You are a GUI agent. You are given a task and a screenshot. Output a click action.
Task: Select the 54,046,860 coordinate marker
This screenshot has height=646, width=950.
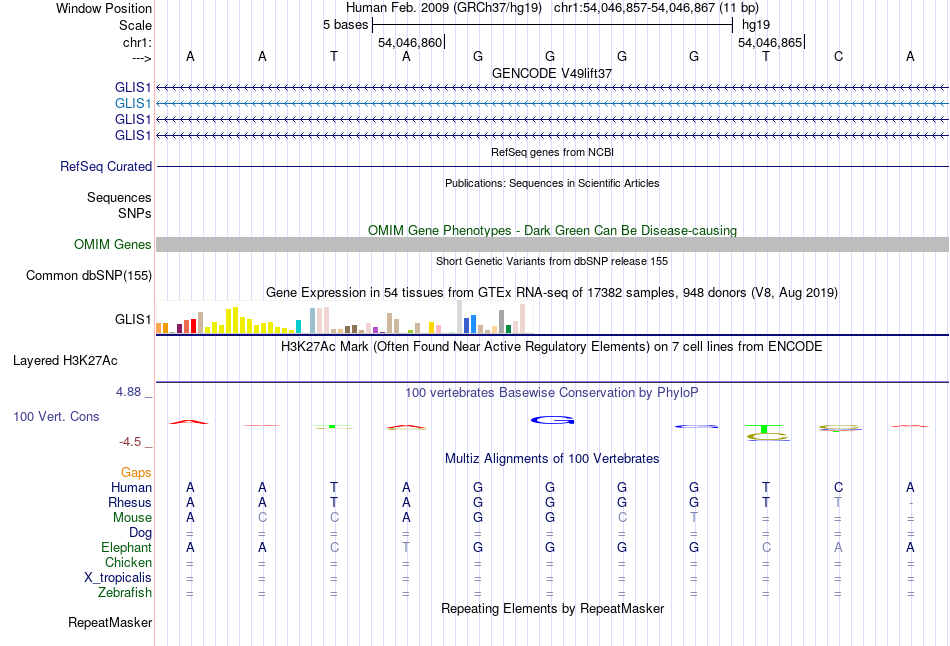[410, 42]
